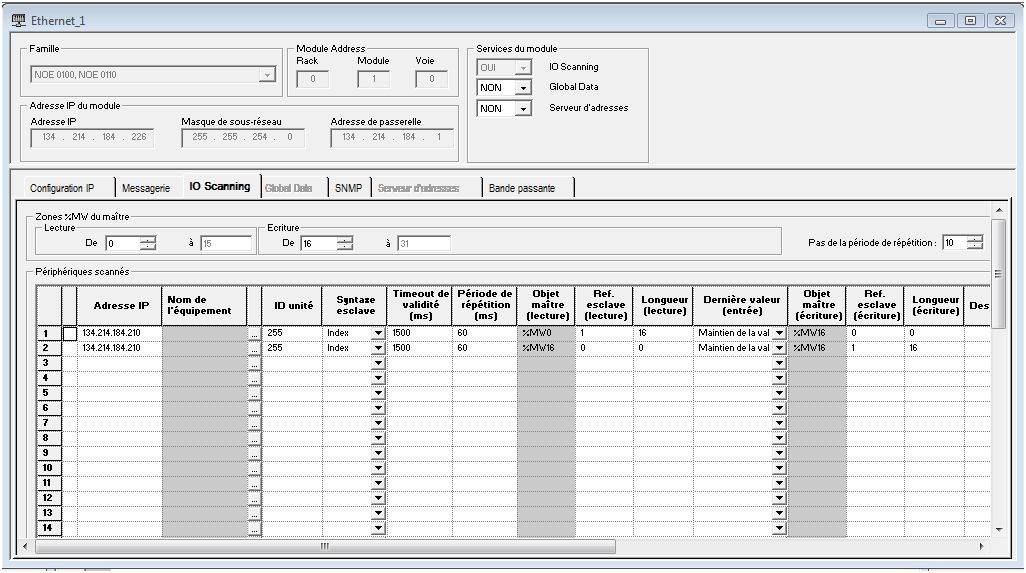Select row header 2 in scanned devices
The width and height of the screenshot is (1026, 573).
tap(48, 348)
